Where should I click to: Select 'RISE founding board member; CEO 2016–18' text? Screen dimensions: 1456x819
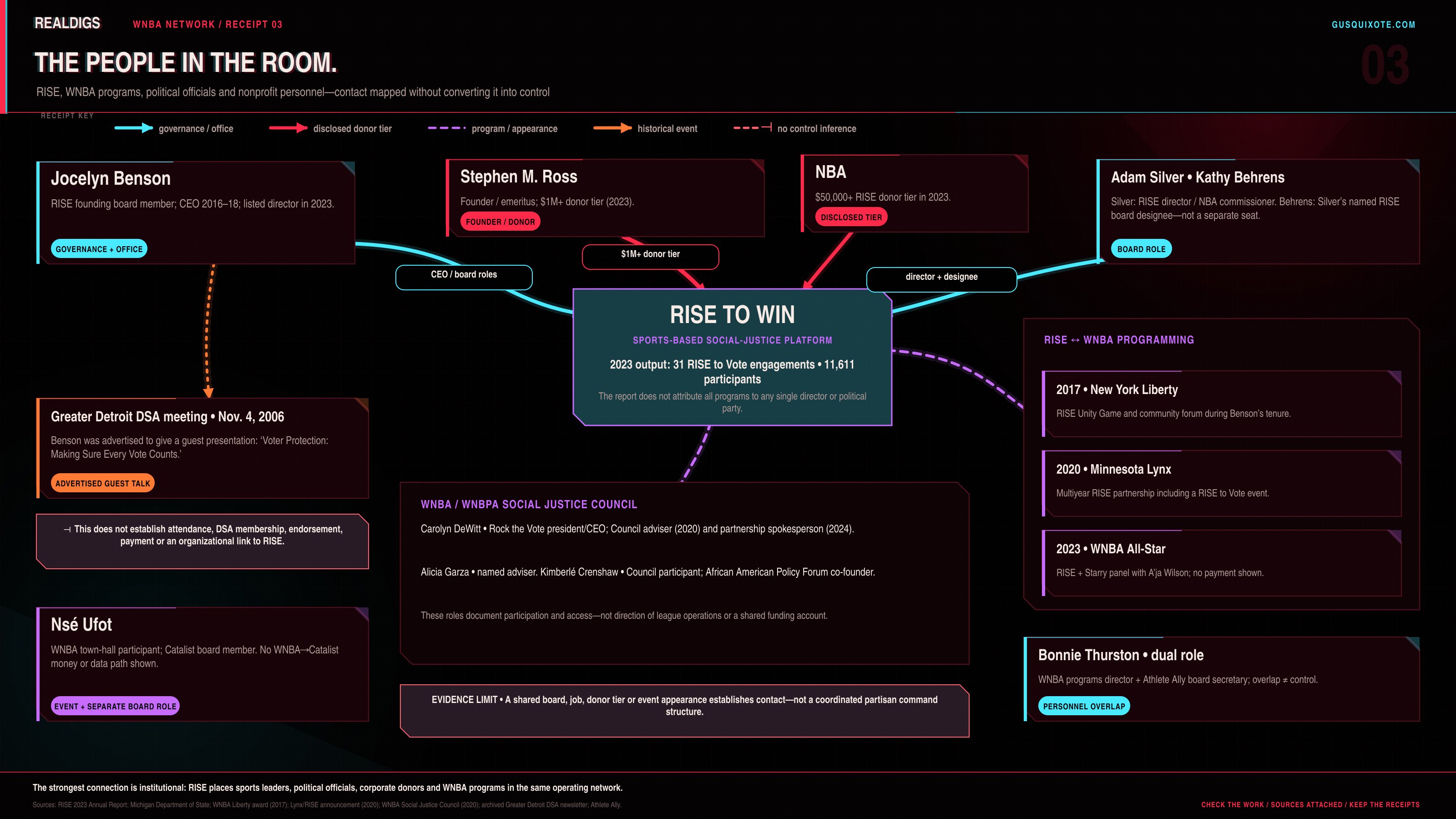(192, 204)
